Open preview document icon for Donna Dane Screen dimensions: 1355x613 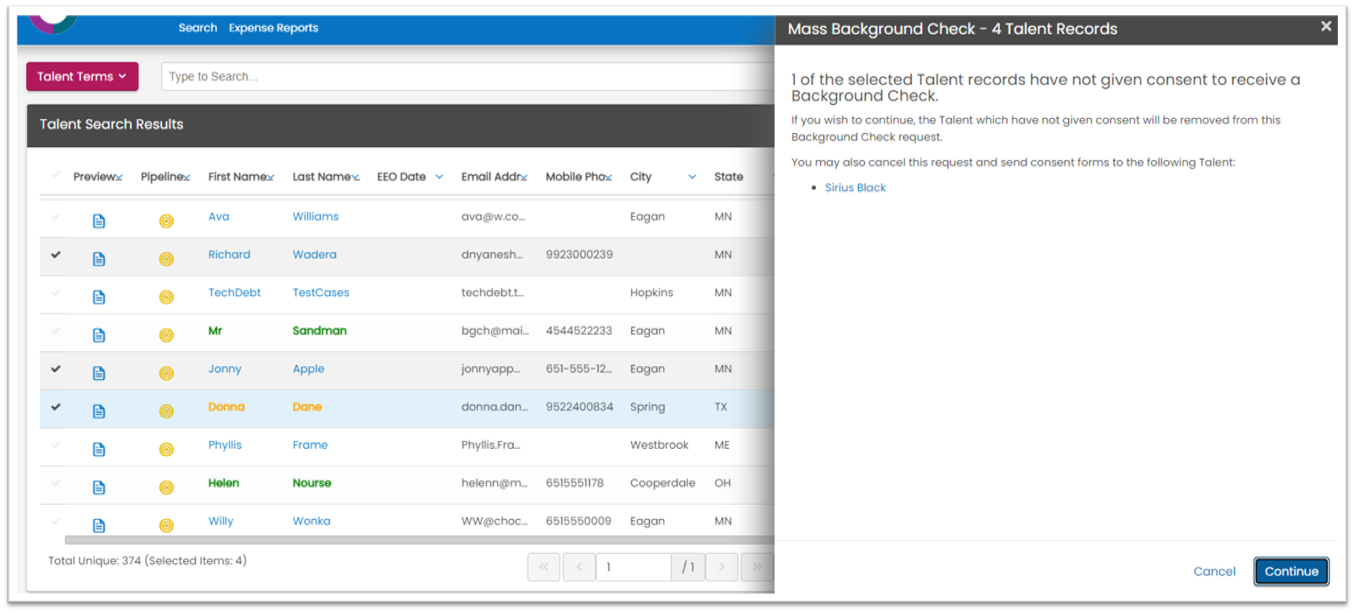(x=99, y=411)
